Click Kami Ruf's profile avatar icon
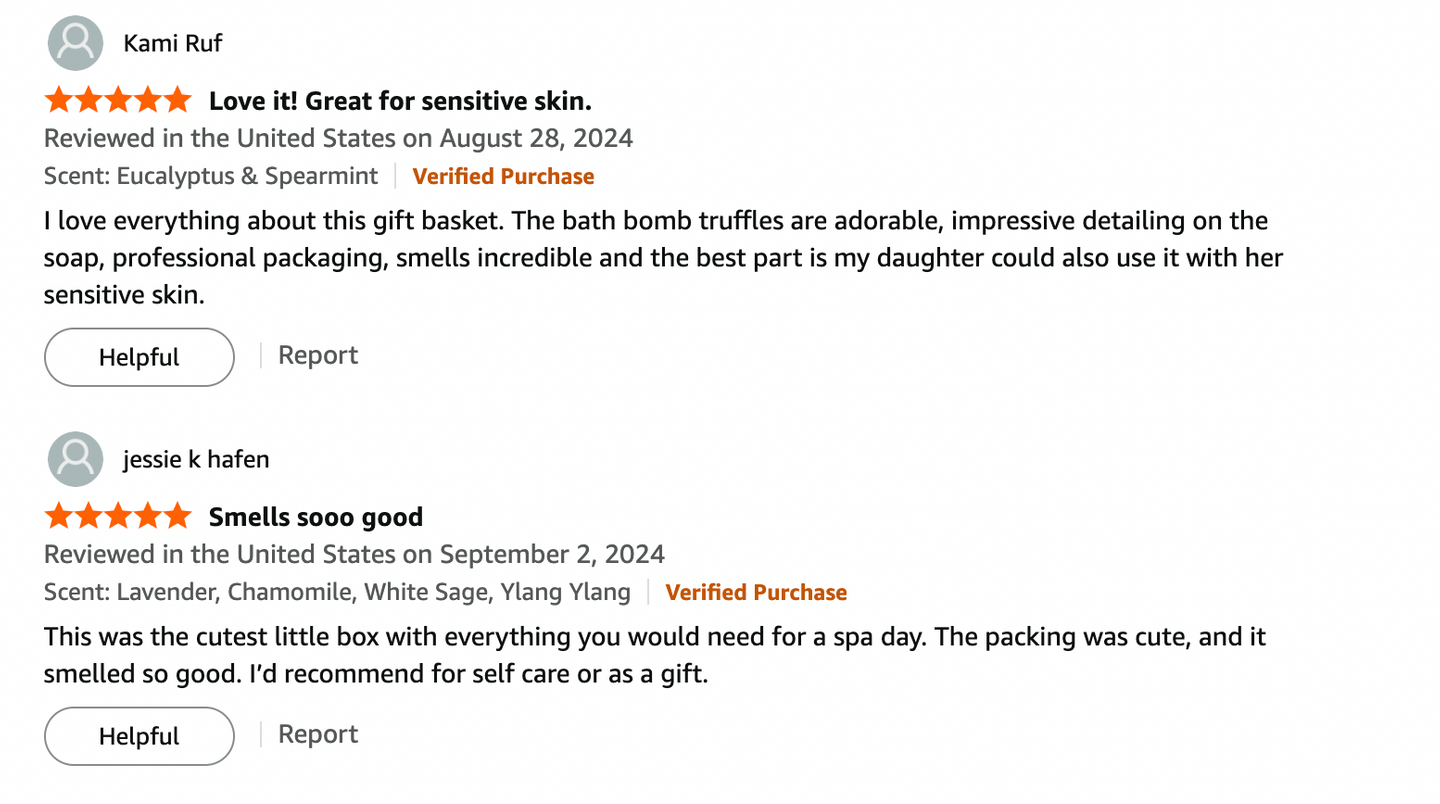The width and height of the screenshot is (1440, 804). tap(75, 43)
